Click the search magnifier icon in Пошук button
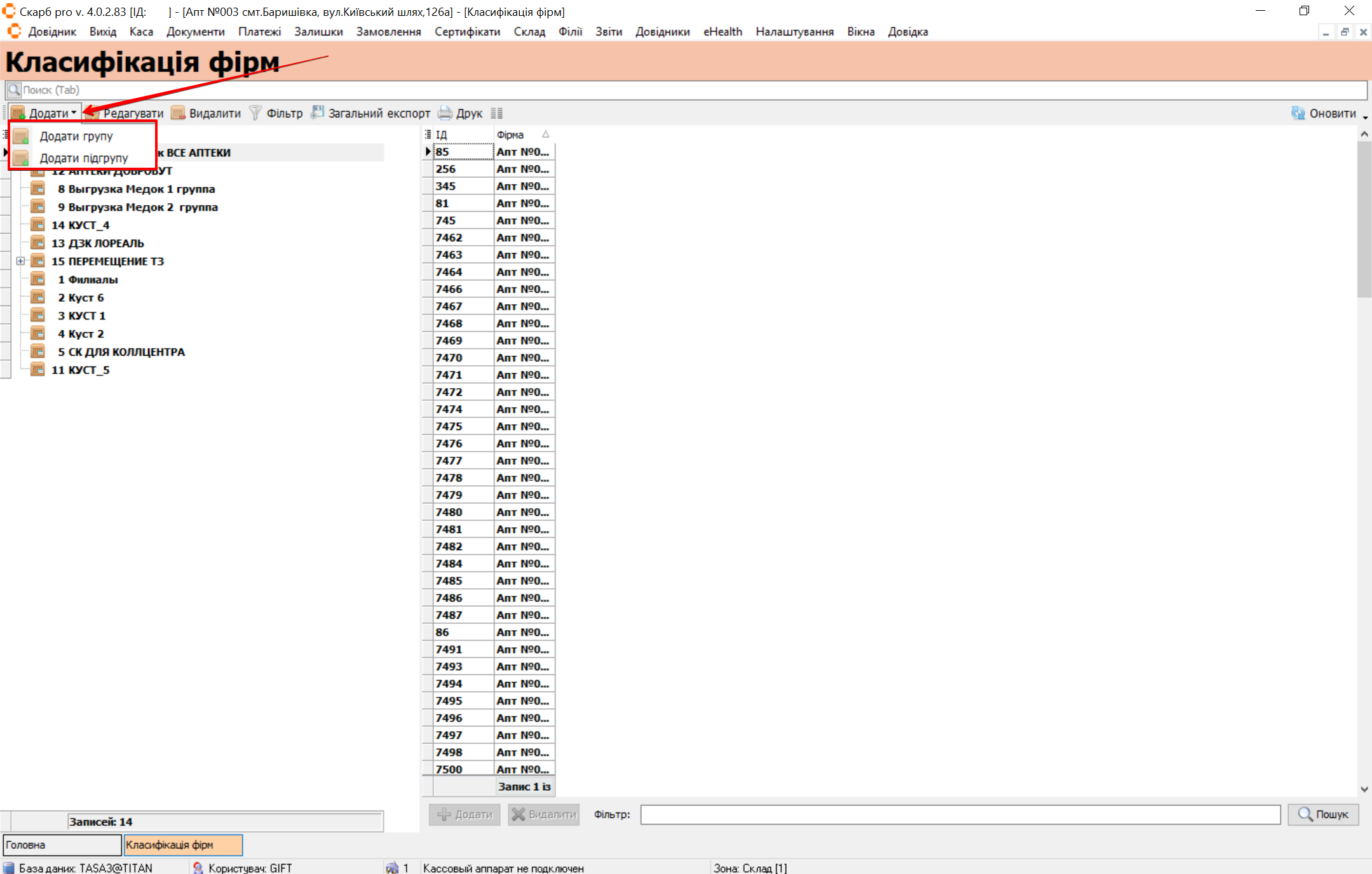 (x=1305, y=814)
